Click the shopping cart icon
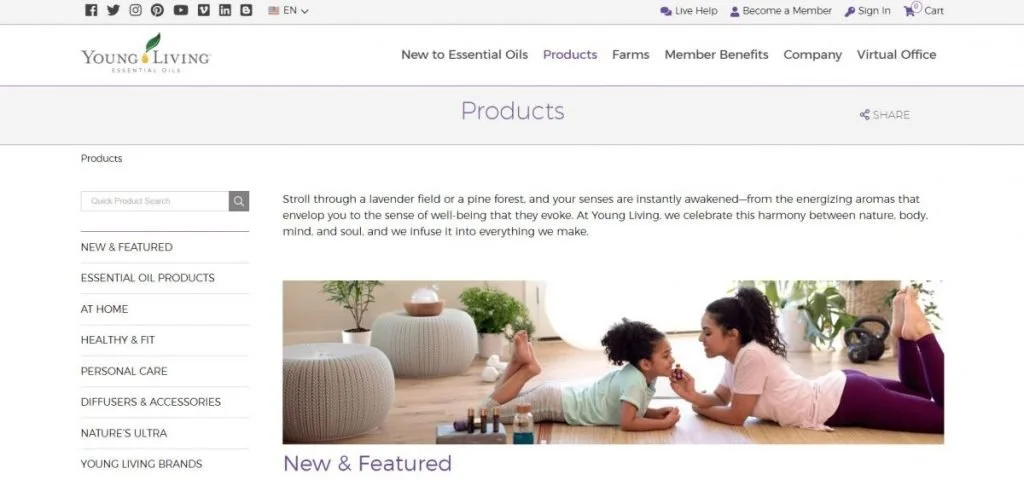The width and height of the screenshot is (1024, 480). [x=910, y=10]
